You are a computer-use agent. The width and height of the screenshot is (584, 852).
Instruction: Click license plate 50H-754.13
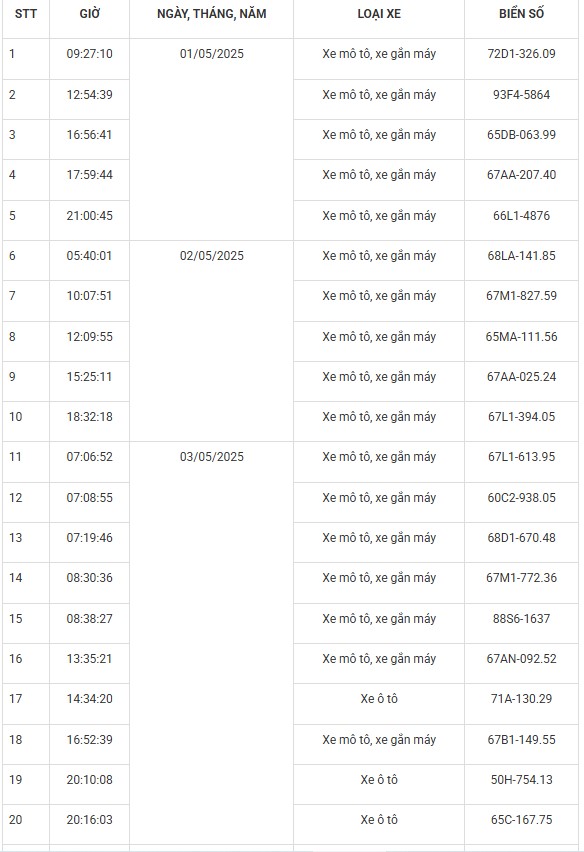click(522, 780)
